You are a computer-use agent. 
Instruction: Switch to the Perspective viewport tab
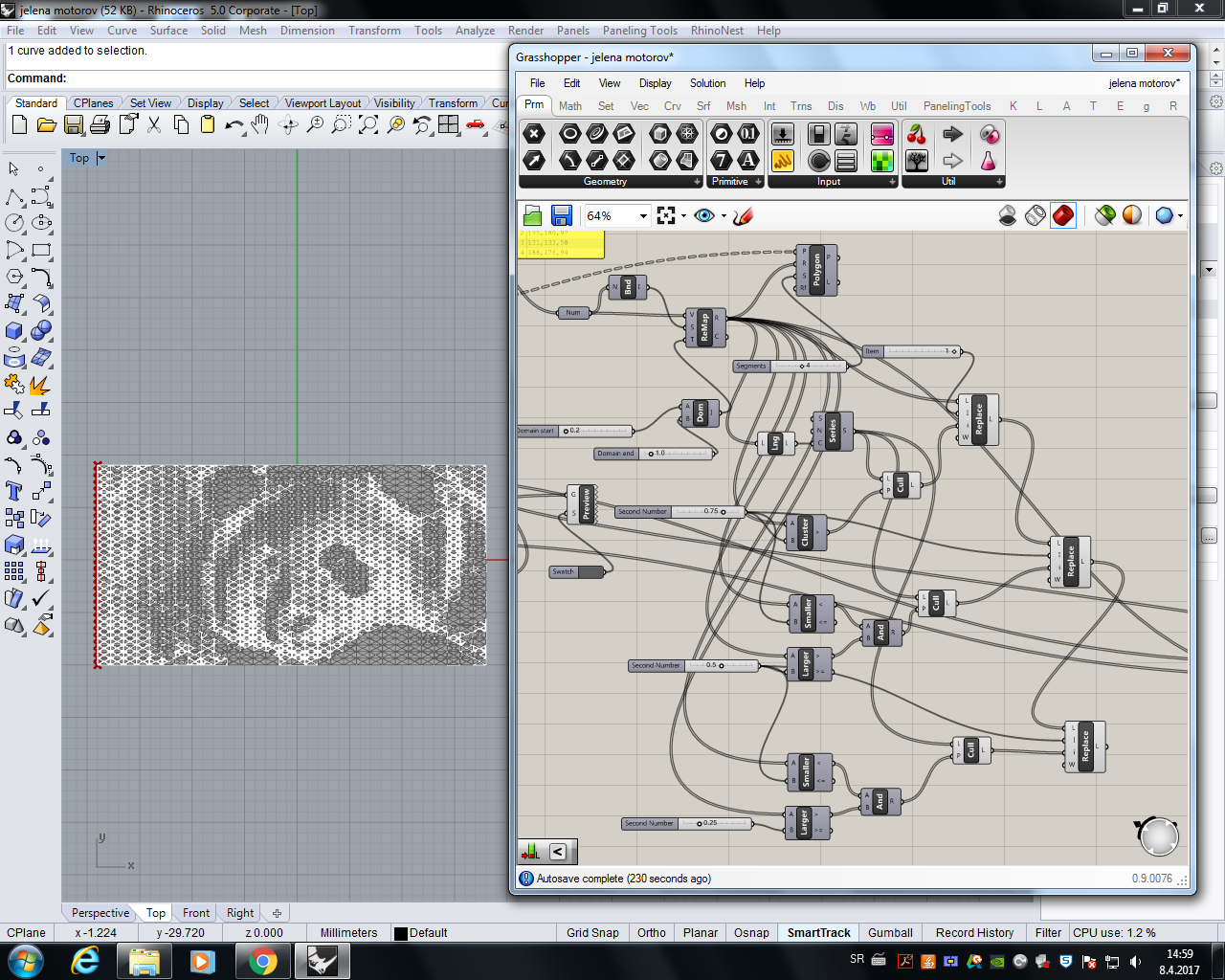[x=100, y=913]
